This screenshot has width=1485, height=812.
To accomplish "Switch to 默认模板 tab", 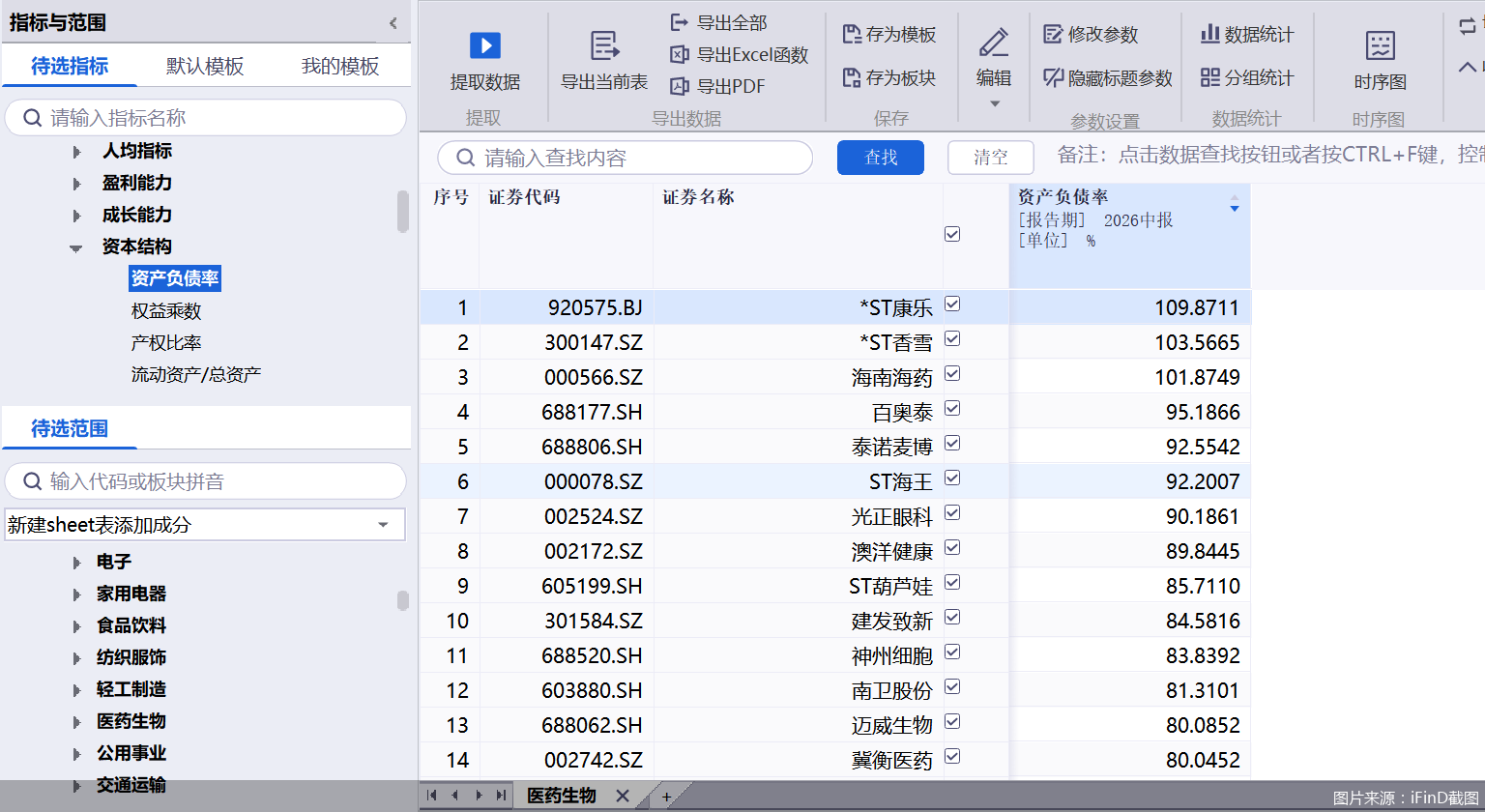I will coord(205,66).
